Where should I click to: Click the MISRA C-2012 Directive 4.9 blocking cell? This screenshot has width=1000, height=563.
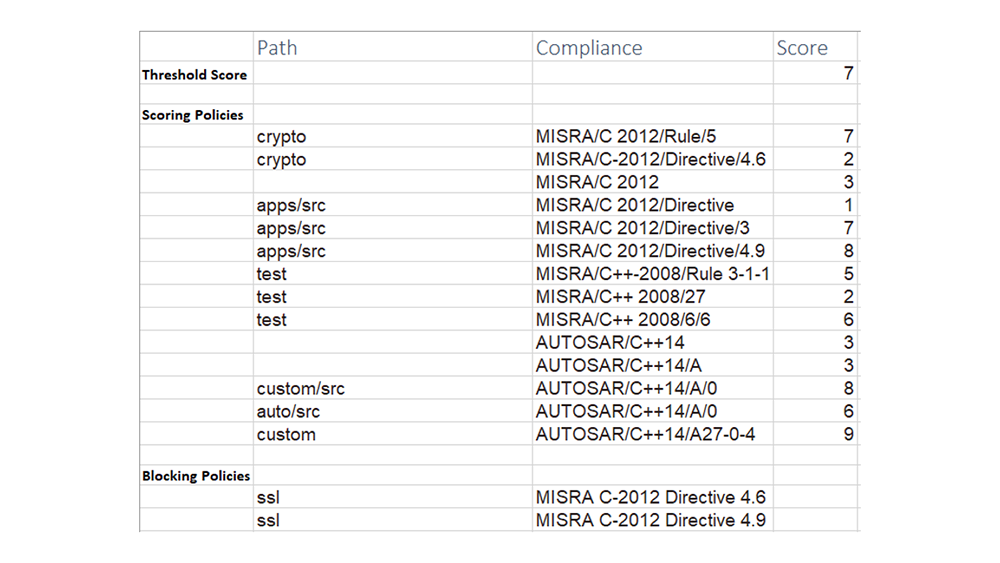pyautogui.click(x=652, y=521)
